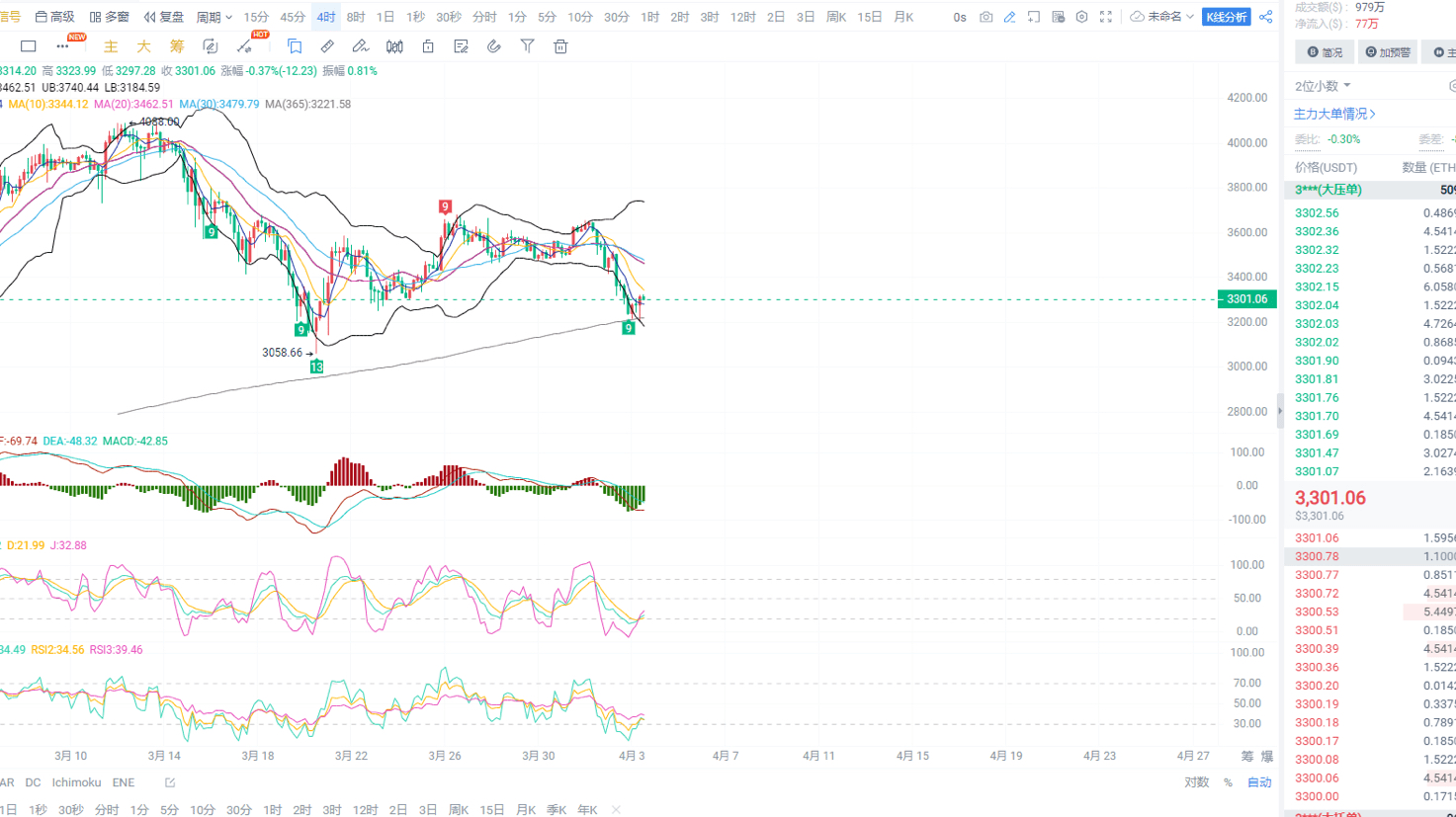This screenshot has width=1456, height=817.
Task: Select the 4时 timeframe tab
Action: coord(326,17)
